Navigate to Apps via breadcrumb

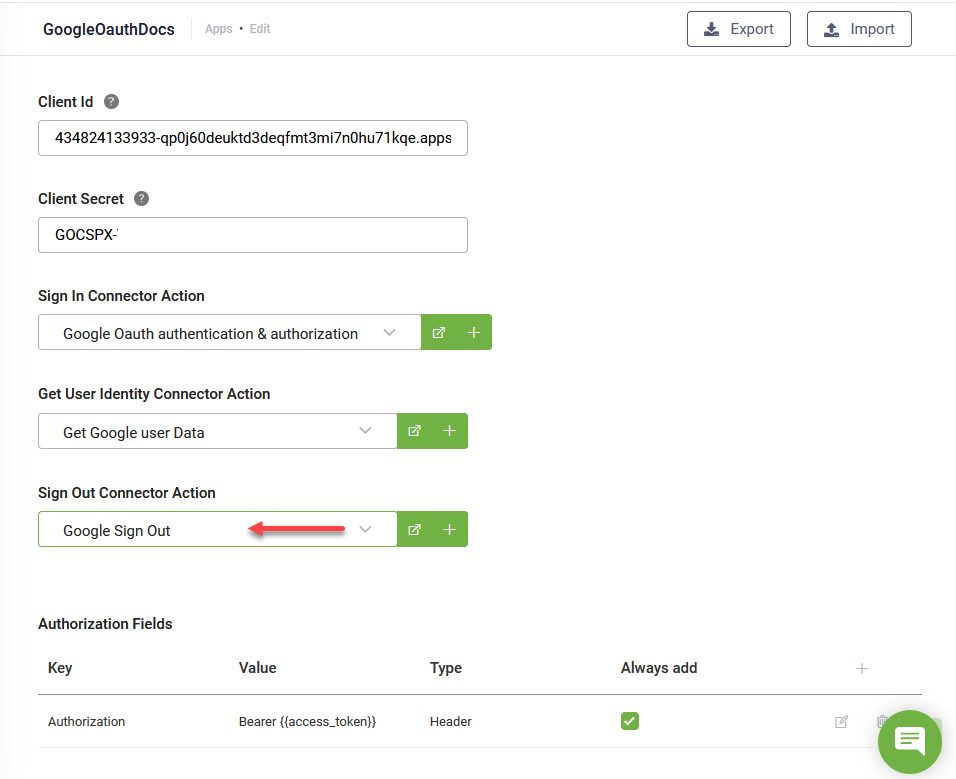click(218, 28)
